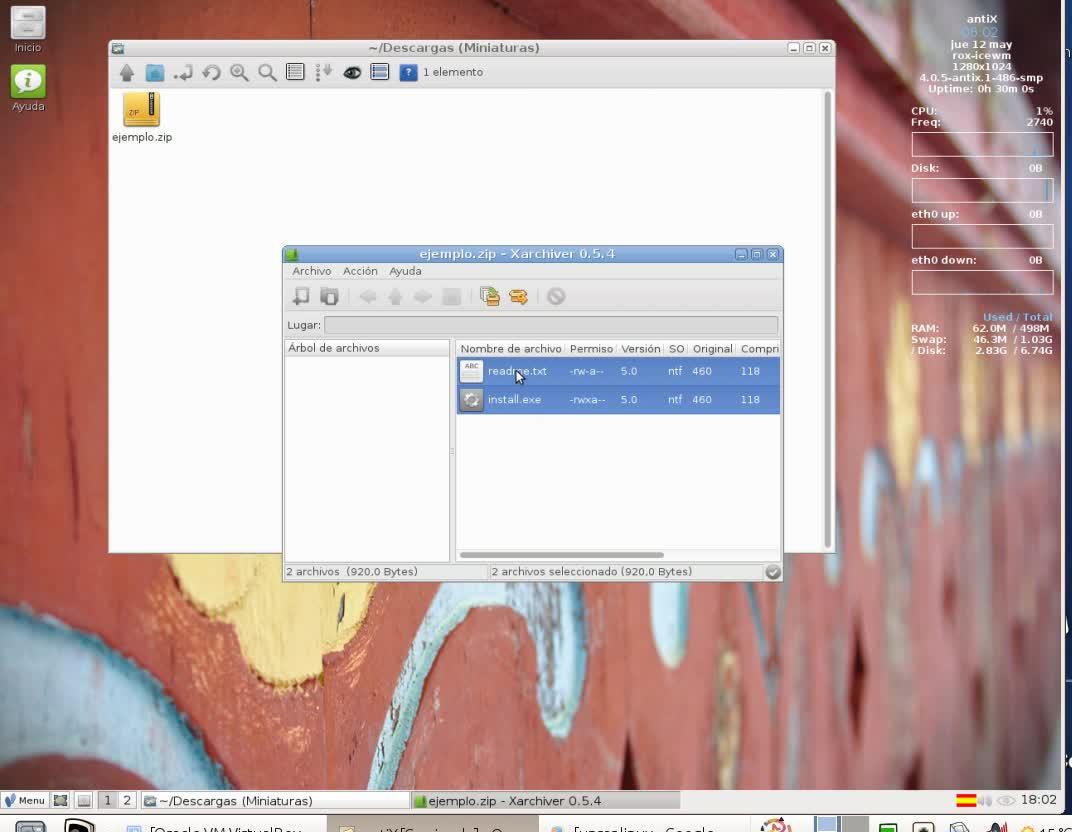
Task: Click the open archive icon in Xarchiver
Action: pos(329,296)
